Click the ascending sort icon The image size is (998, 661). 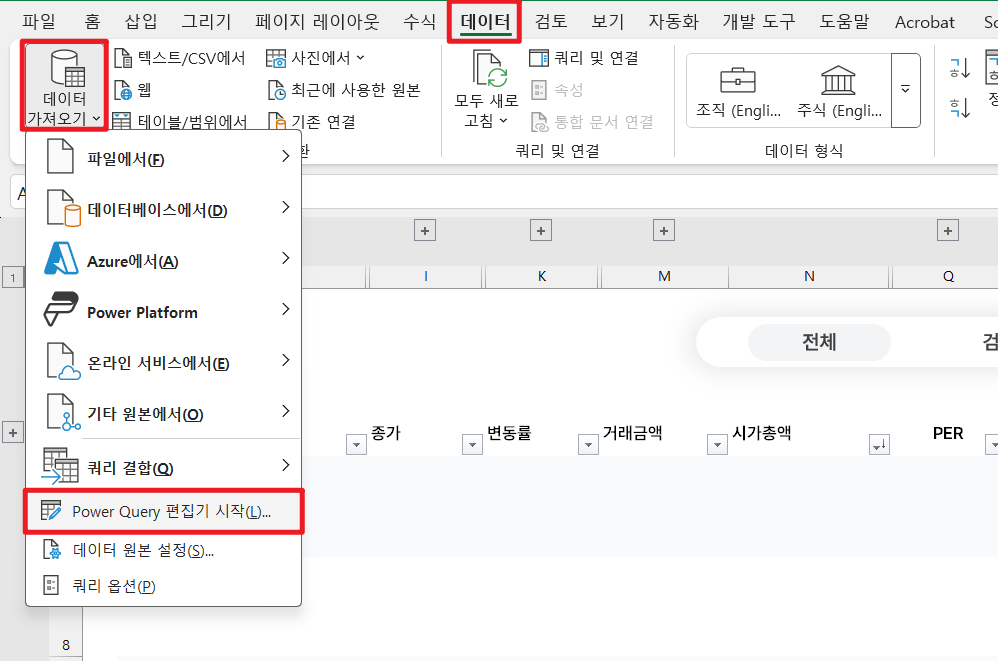[x=958, y=67]
